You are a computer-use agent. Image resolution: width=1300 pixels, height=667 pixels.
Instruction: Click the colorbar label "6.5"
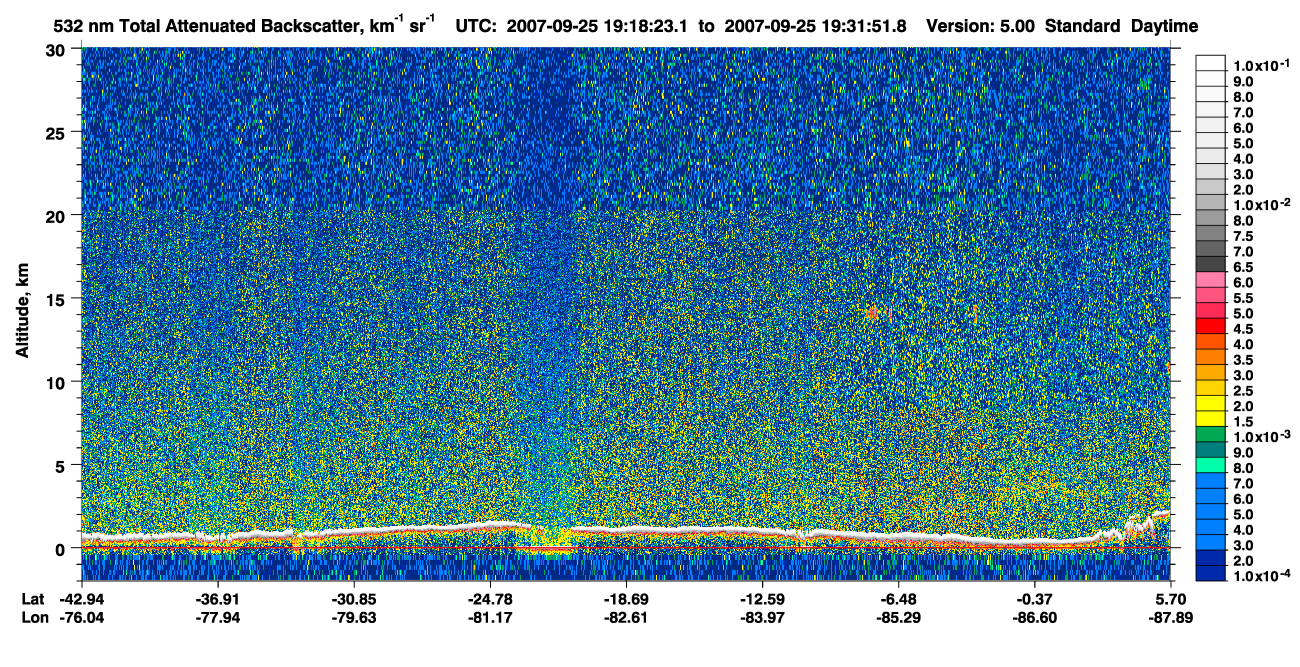(x=1243, y=267)
